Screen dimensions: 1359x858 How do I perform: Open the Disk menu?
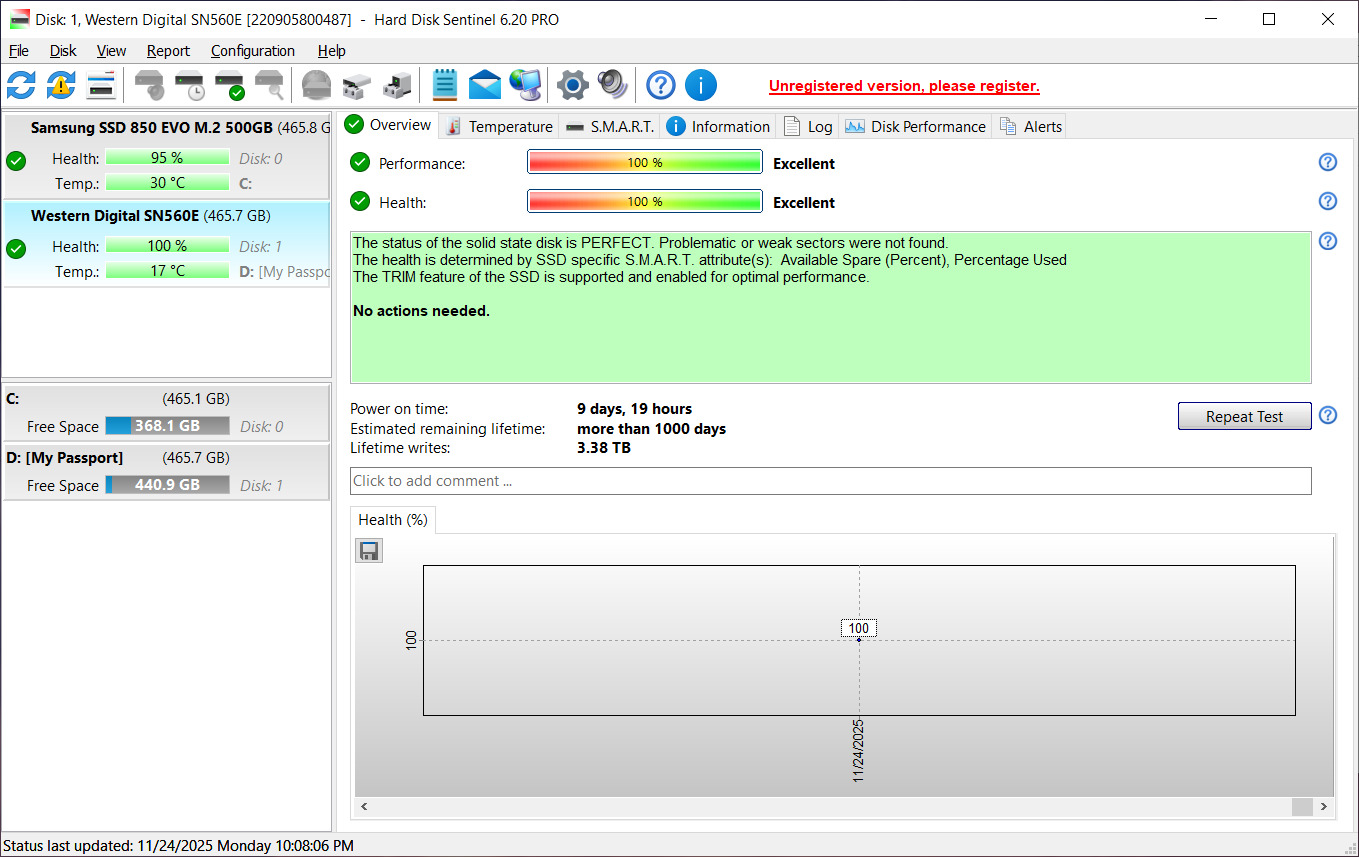[x=63, y=51]
